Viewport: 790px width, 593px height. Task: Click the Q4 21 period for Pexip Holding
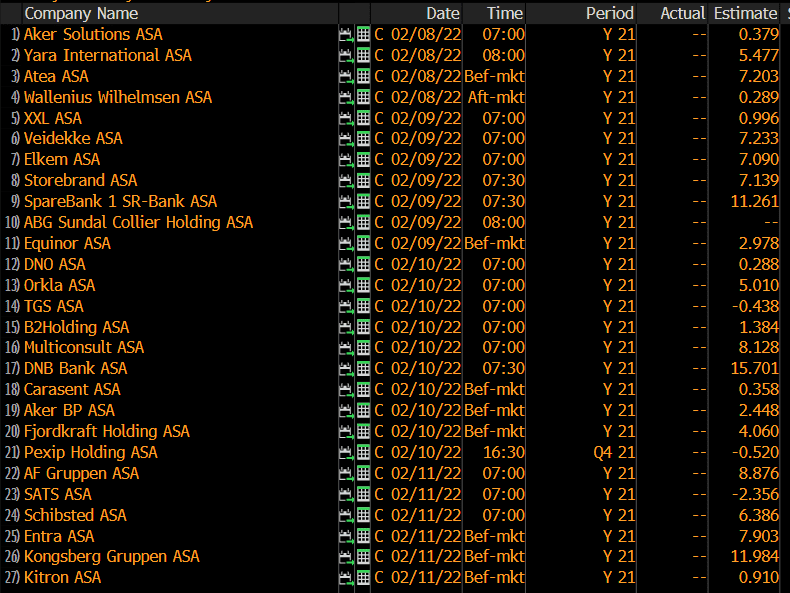[614, 453]
